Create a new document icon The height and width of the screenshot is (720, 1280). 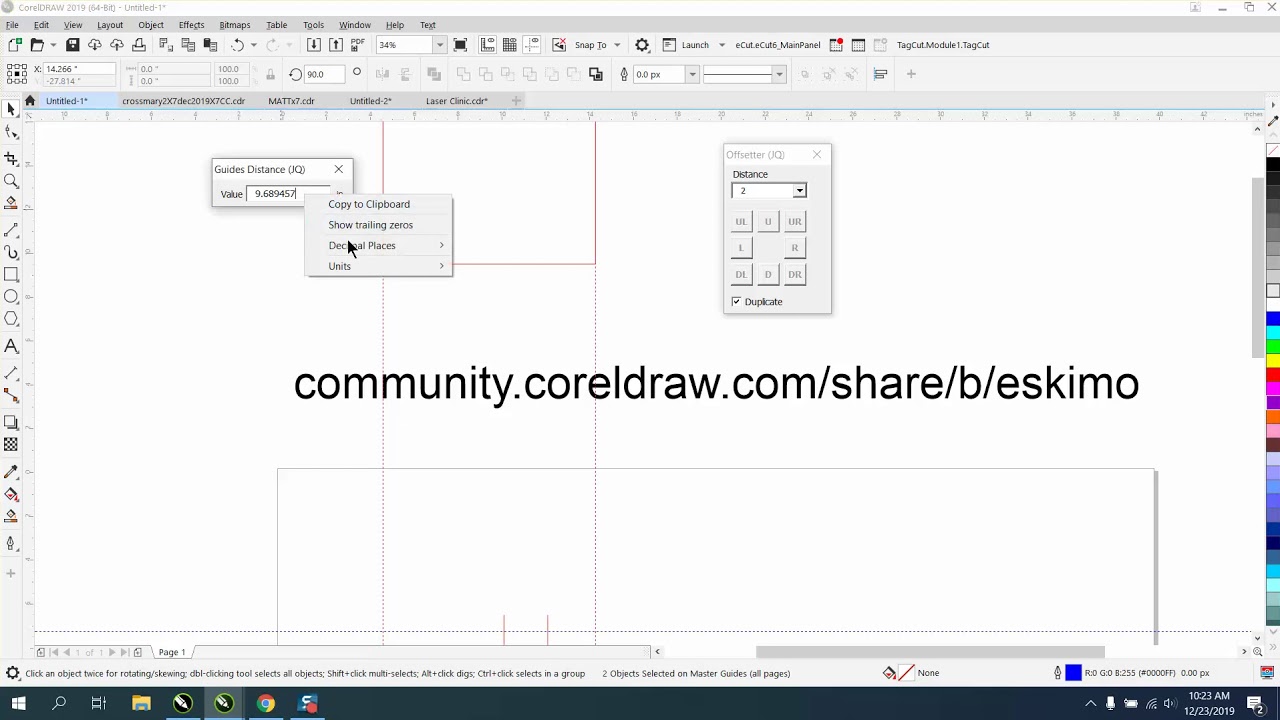(14, 45)
